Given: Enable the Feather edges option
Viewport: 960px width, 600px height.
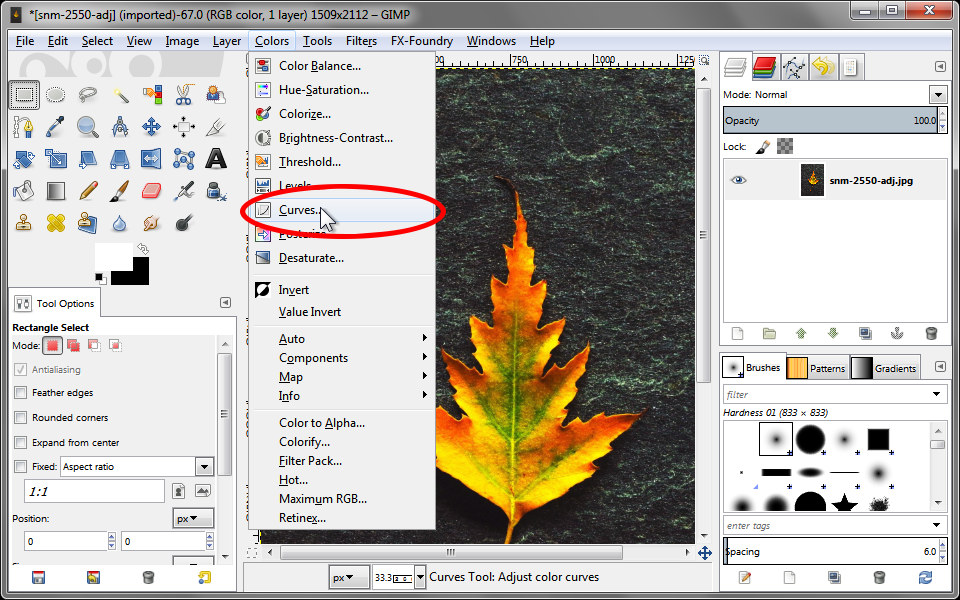Looking at the screenshot, I should (20, 392).
